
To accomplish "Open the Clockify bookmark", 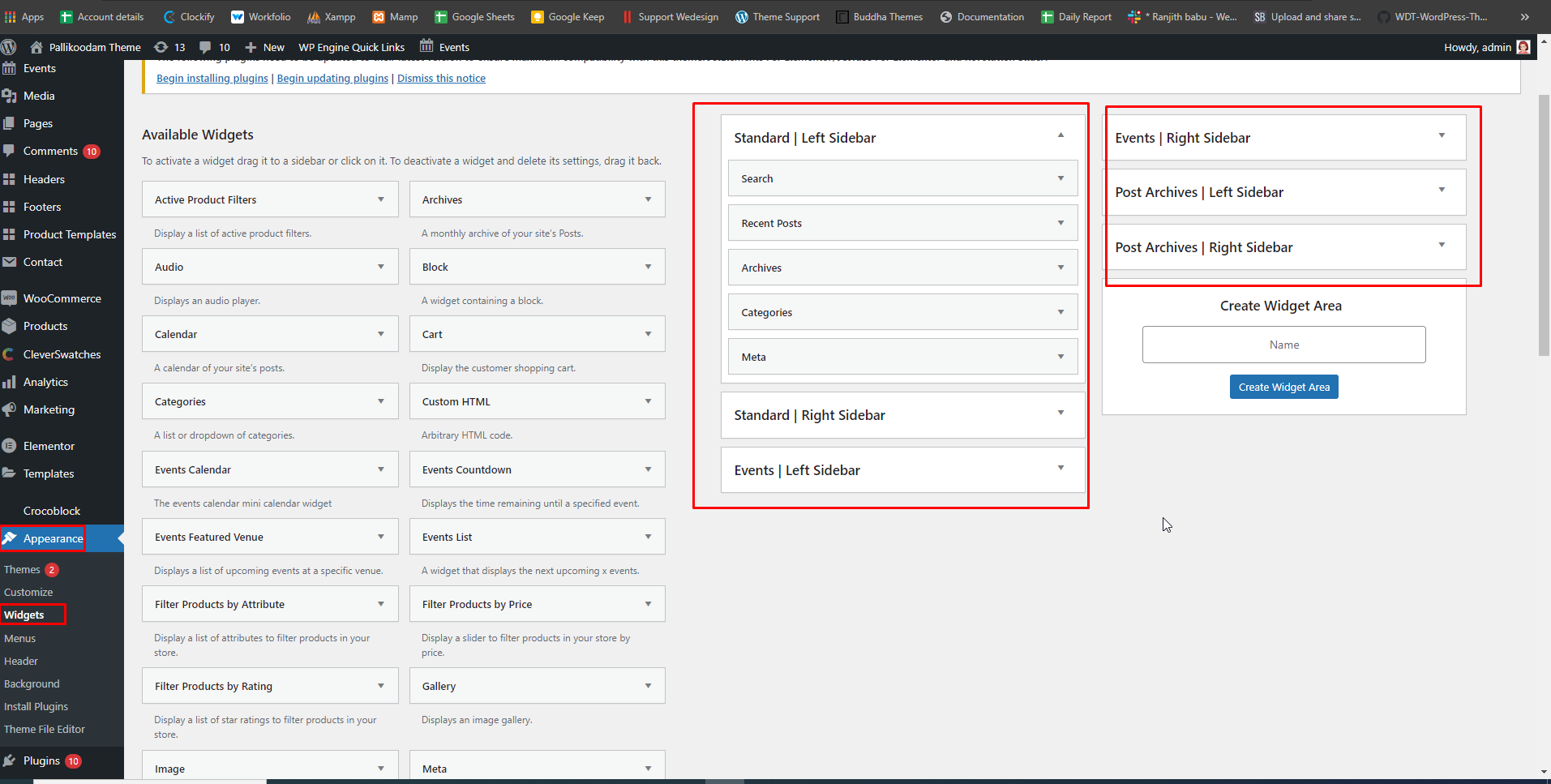I will (188, 16).
